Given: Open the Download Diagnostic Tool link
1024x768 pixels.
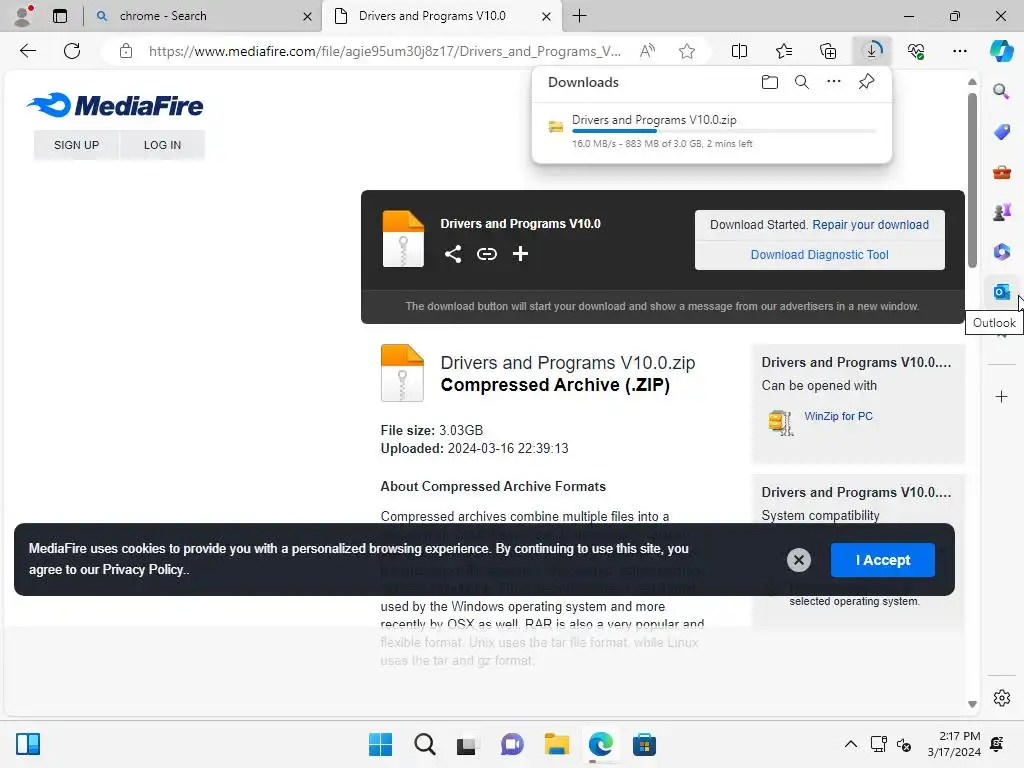Looking at the screenshot, I should tap(820, 255).
